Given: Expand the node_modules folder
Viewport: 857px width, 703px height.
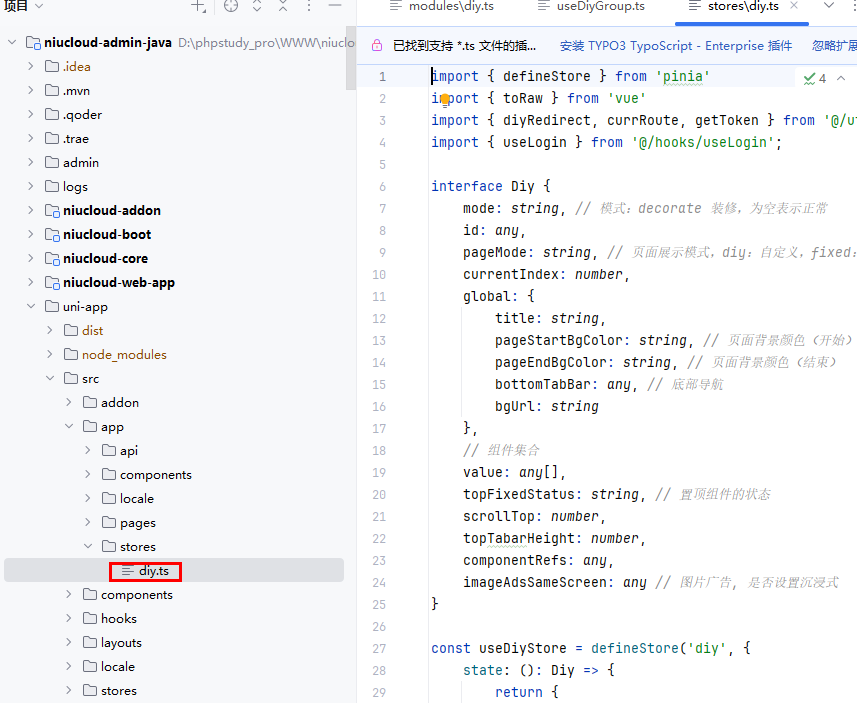Looking at the screenshot, I should [x=49, y=354].
